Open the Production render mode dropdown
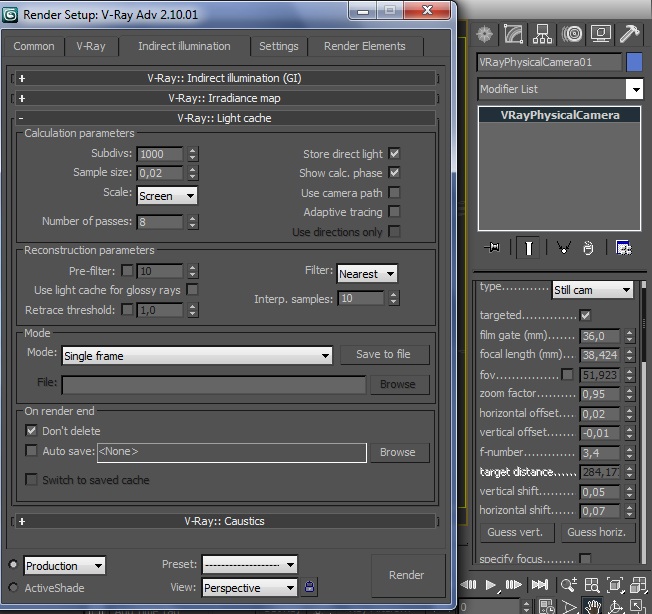The width and height of the screenshot is (652, 614). [x=64, y=565]
